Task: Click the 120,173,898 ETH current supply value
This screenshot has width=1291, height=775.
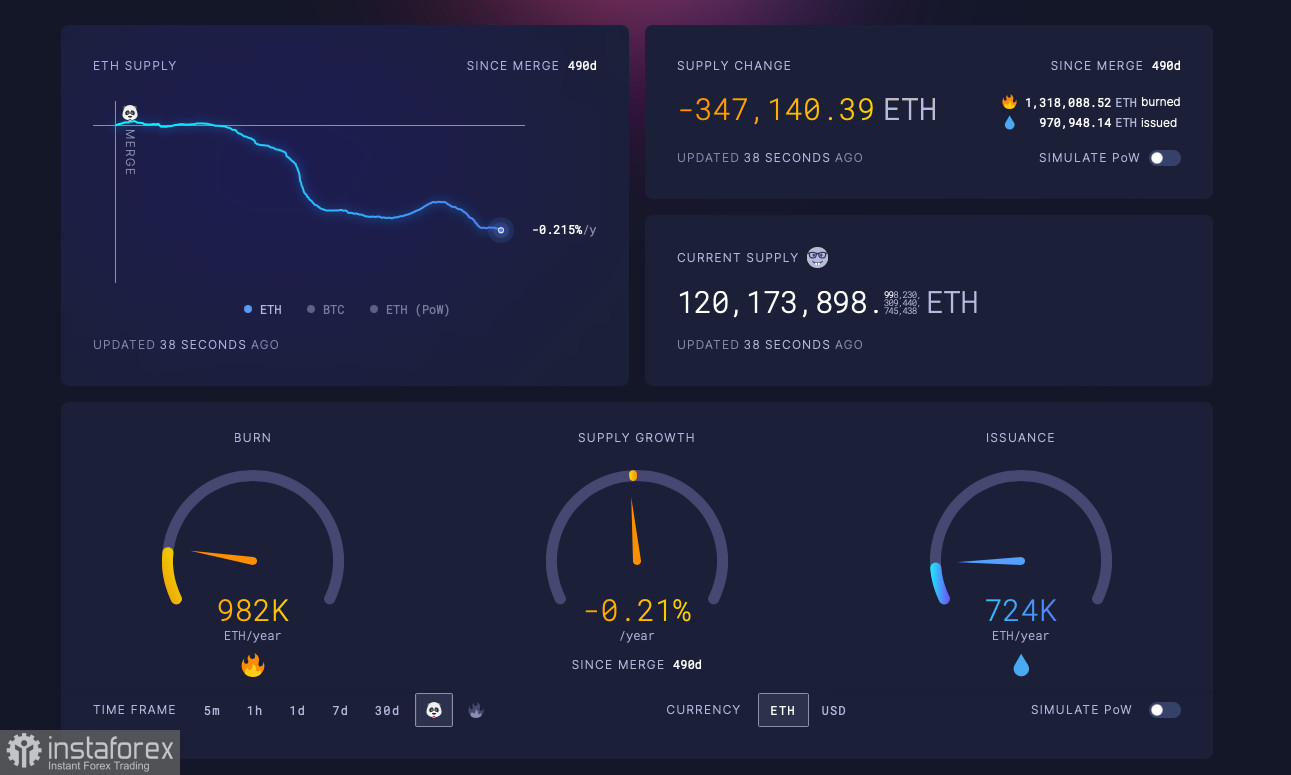Action: [x=827, y=302]
